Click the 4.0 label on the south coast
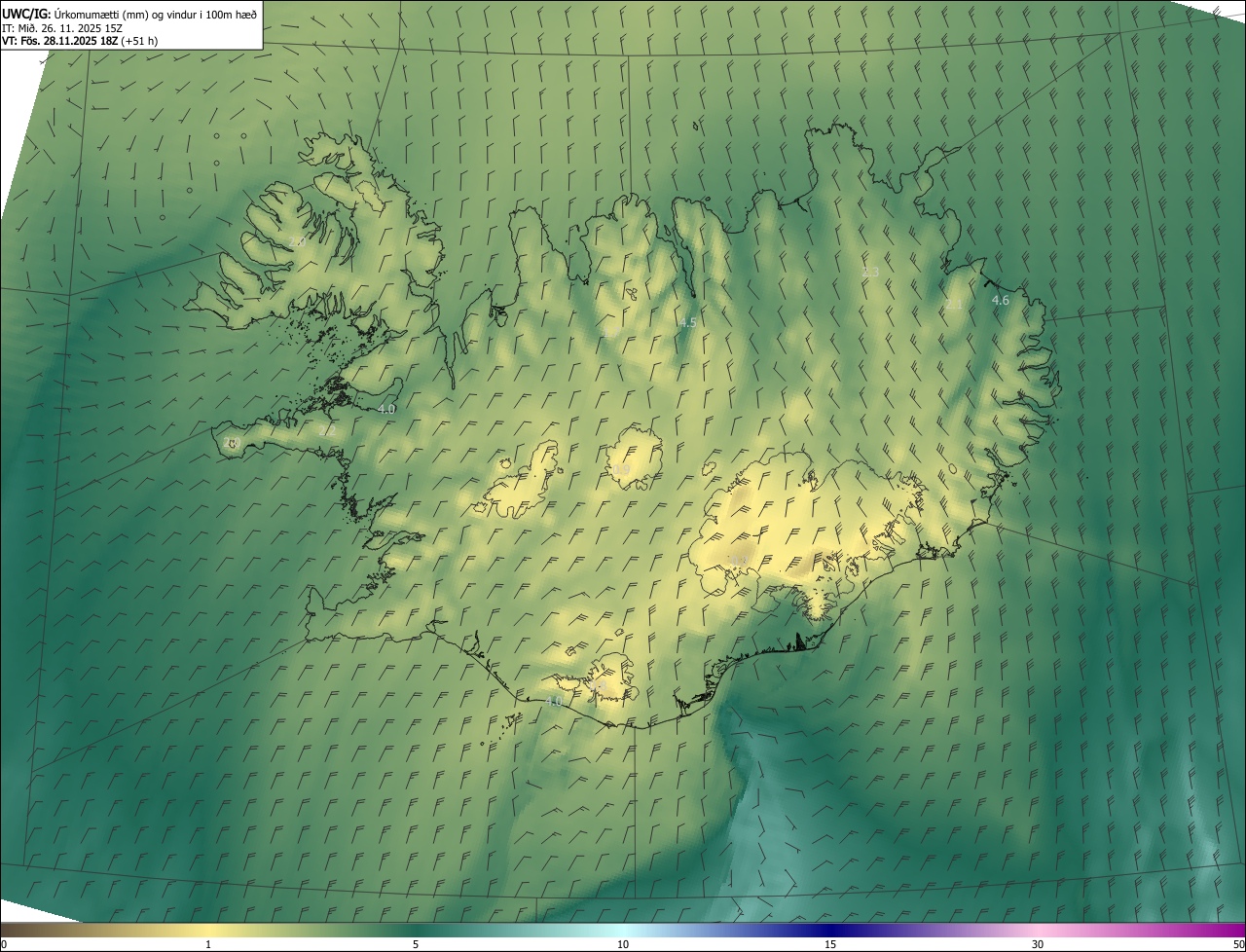 (x=554, y=701)
